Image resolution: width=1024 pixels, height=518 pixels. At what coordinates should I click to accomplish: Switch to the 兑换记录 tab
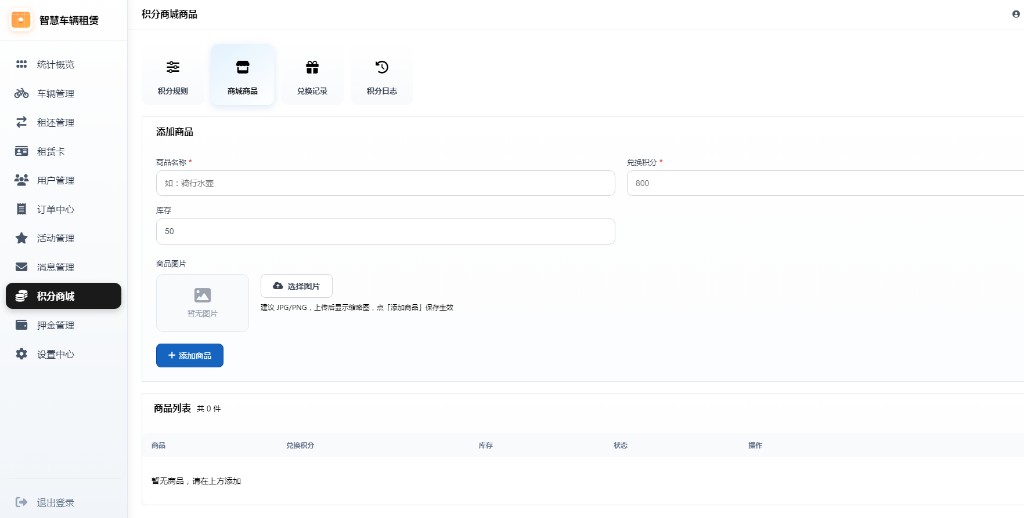tap(312, 75)
